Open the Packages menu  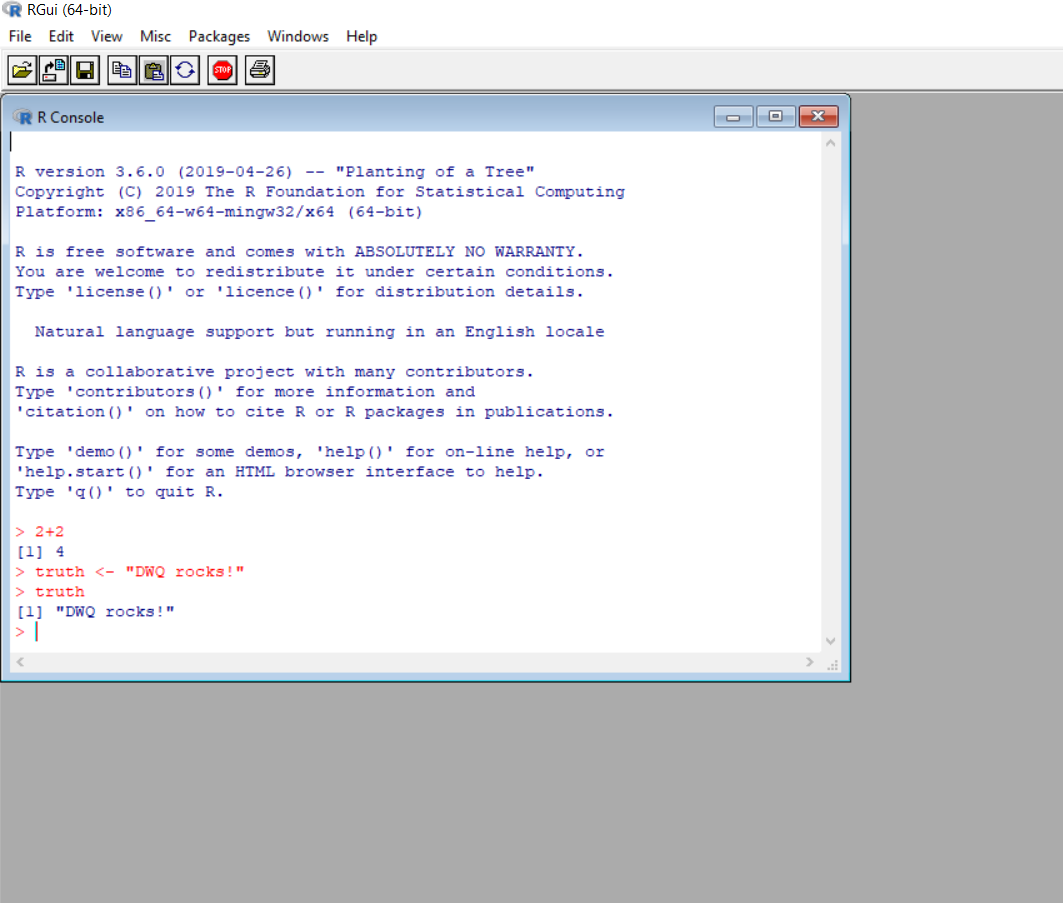(x=219, y=37)
